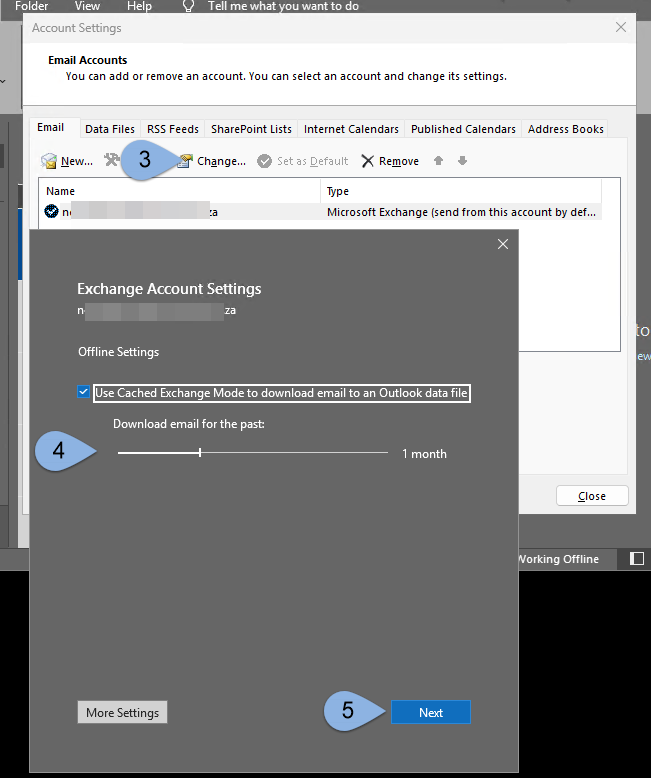Click the Change... button label
The image size is (651, 778).
click(221, 161)
